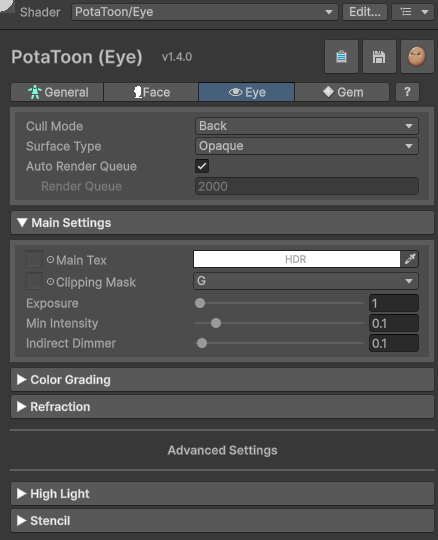Click the Indirect Dimmer slider handle

click(202, 343)
